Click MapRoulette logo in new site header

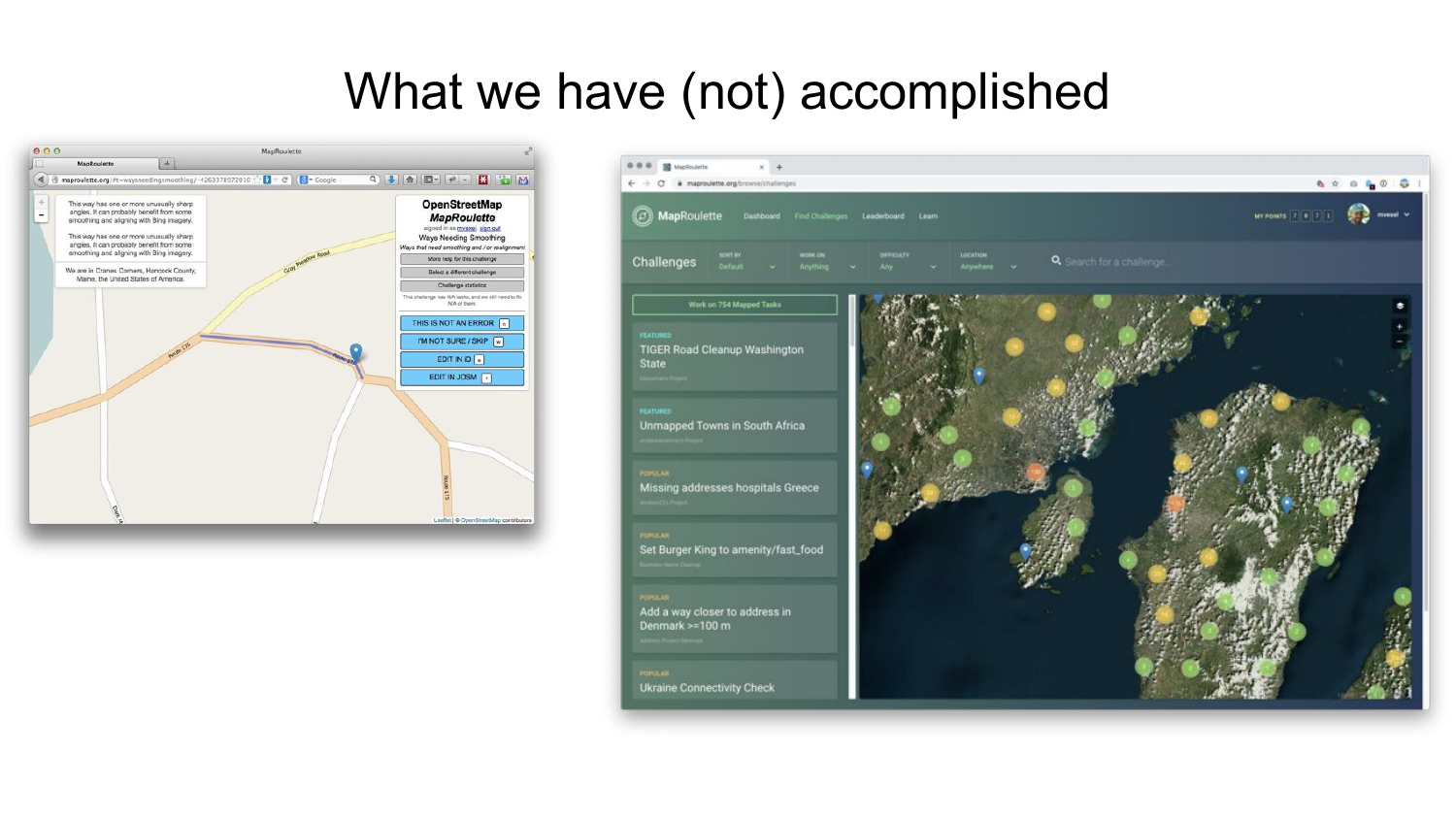point(678,215)
